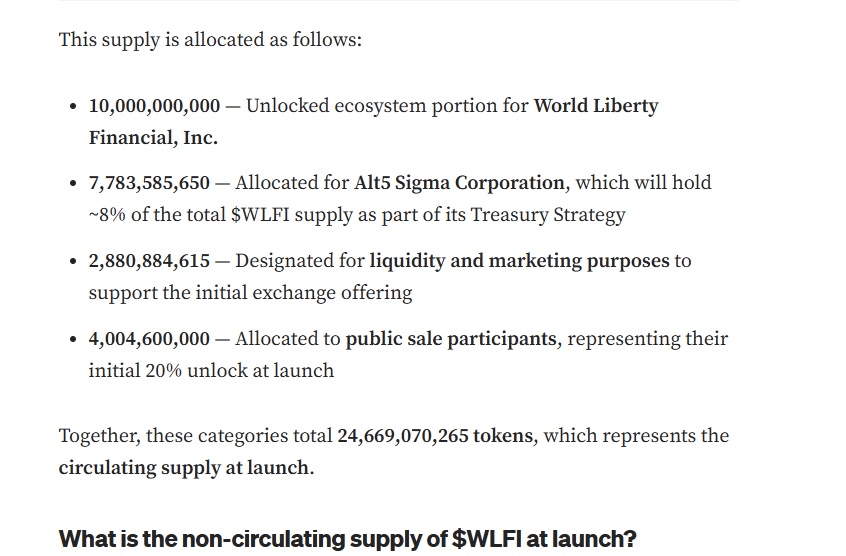Click the bold 4,004,600,000 figure
Image resolution: width=846 pixels, height=556 pixels.
(149, 339)
